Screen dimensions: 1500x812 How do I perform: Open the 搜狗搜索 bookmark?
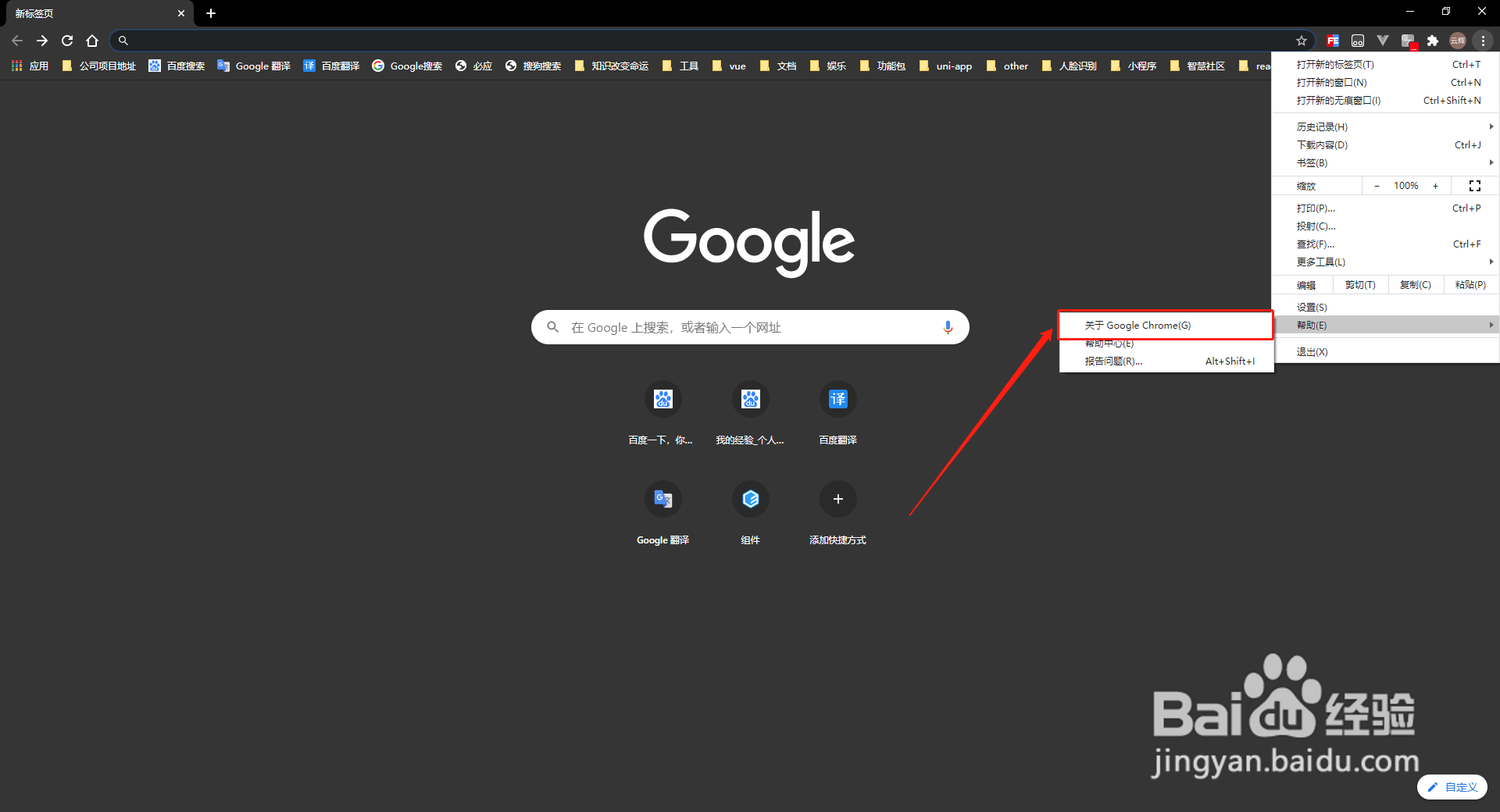pos(533,66)
